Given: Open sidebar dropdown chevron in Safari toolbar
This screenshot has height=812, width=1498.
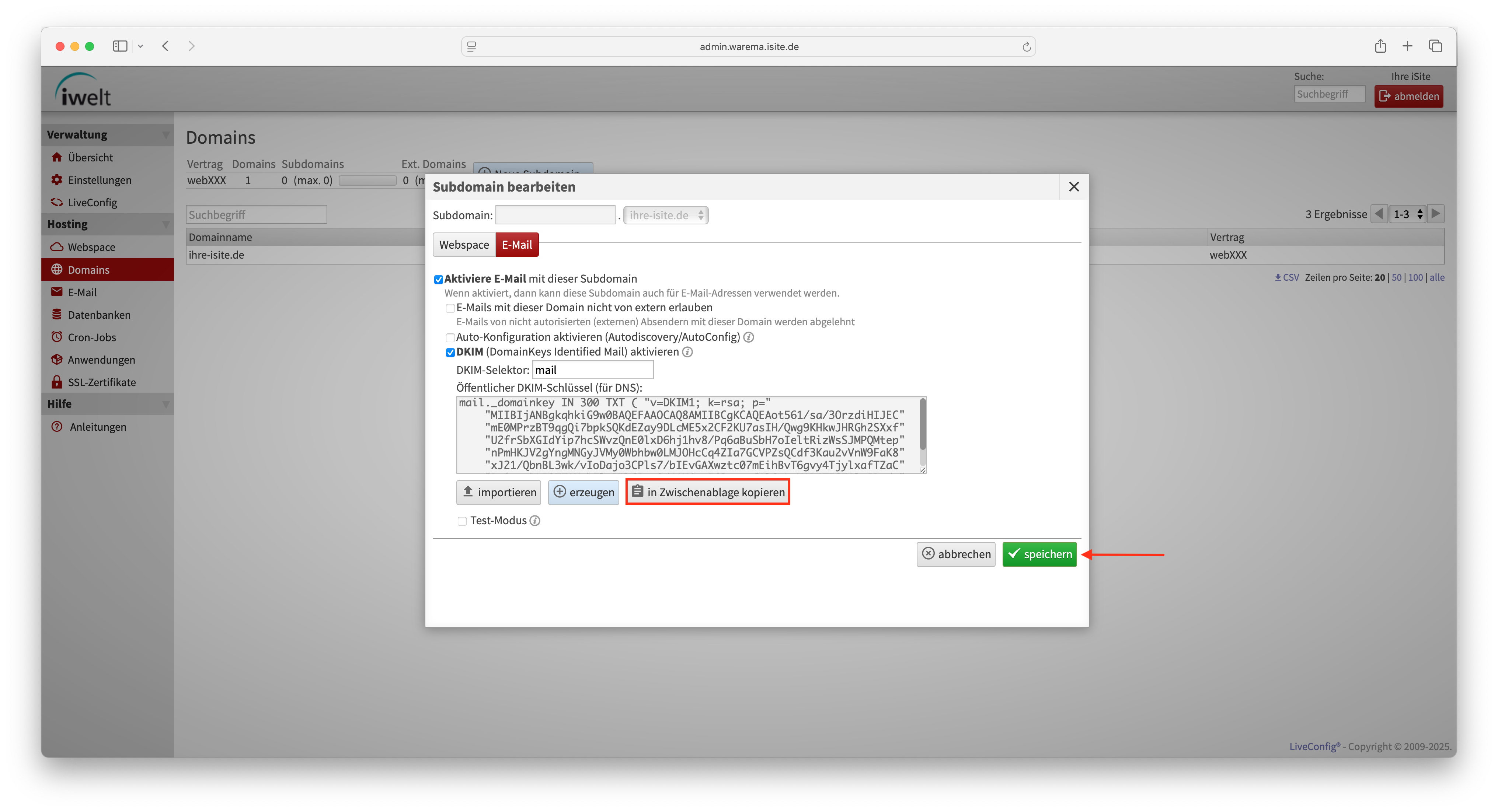Looking at the screenshot, I should pos(140,46).
